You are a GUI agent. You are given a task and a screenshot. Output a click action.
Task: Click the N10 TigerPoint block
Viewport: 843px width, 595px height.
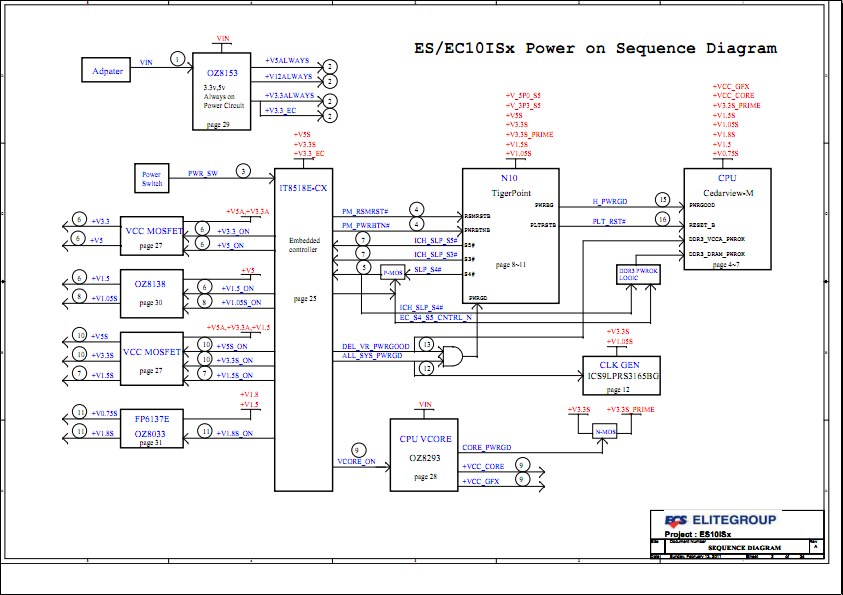click(511, 236)
